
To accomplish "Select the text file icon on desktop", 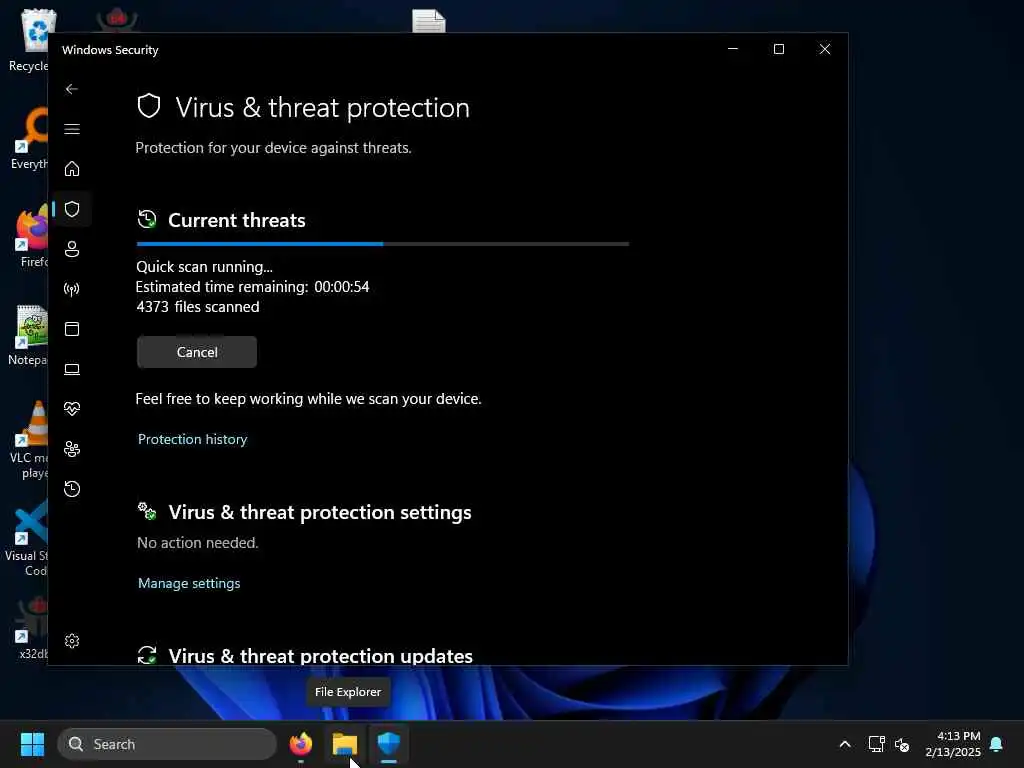I will [428, 21].
